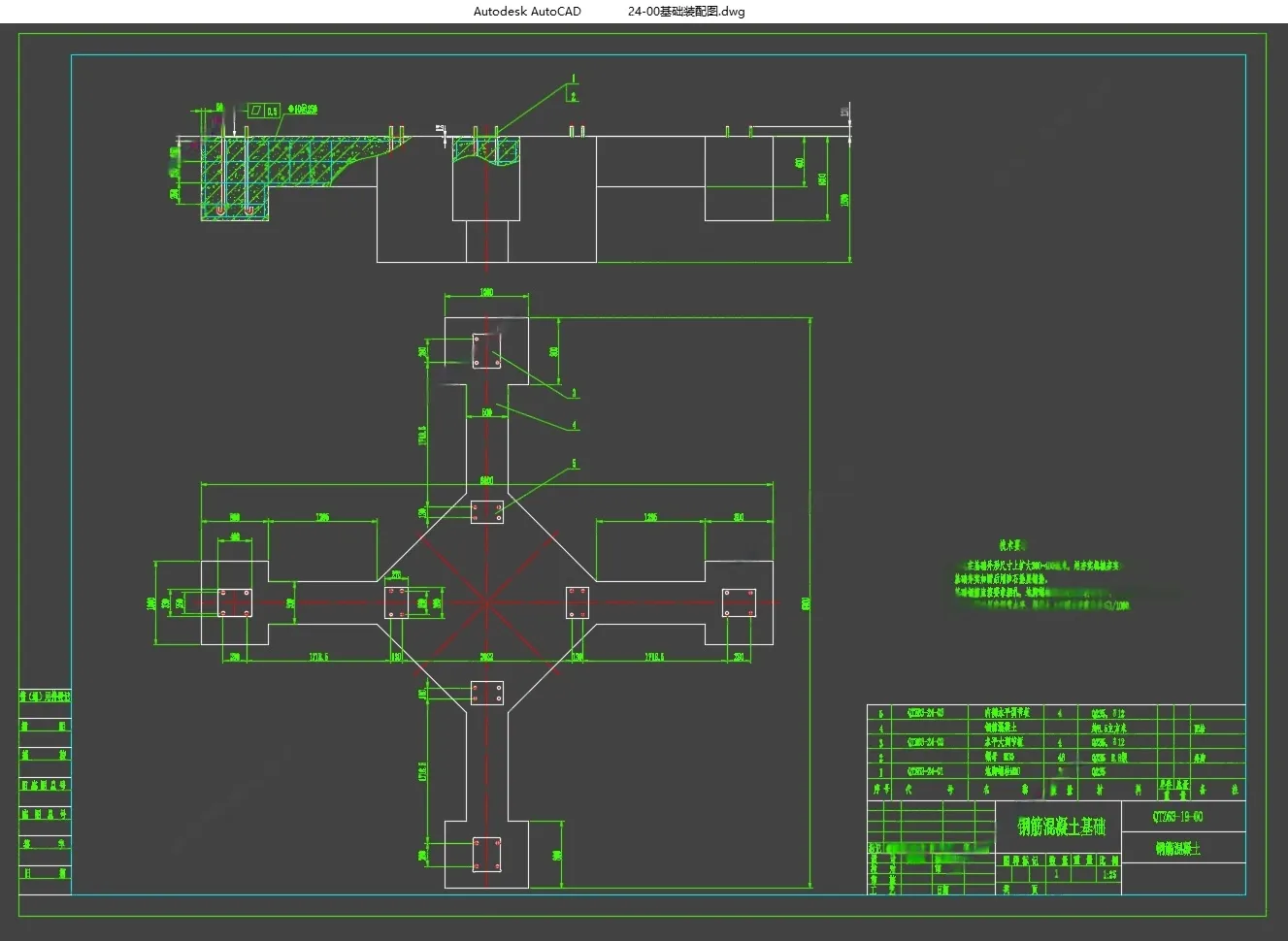The image size is (1288, 941).
Task: Select the bottom anchor bolt plate in plan
Action: 486,855
